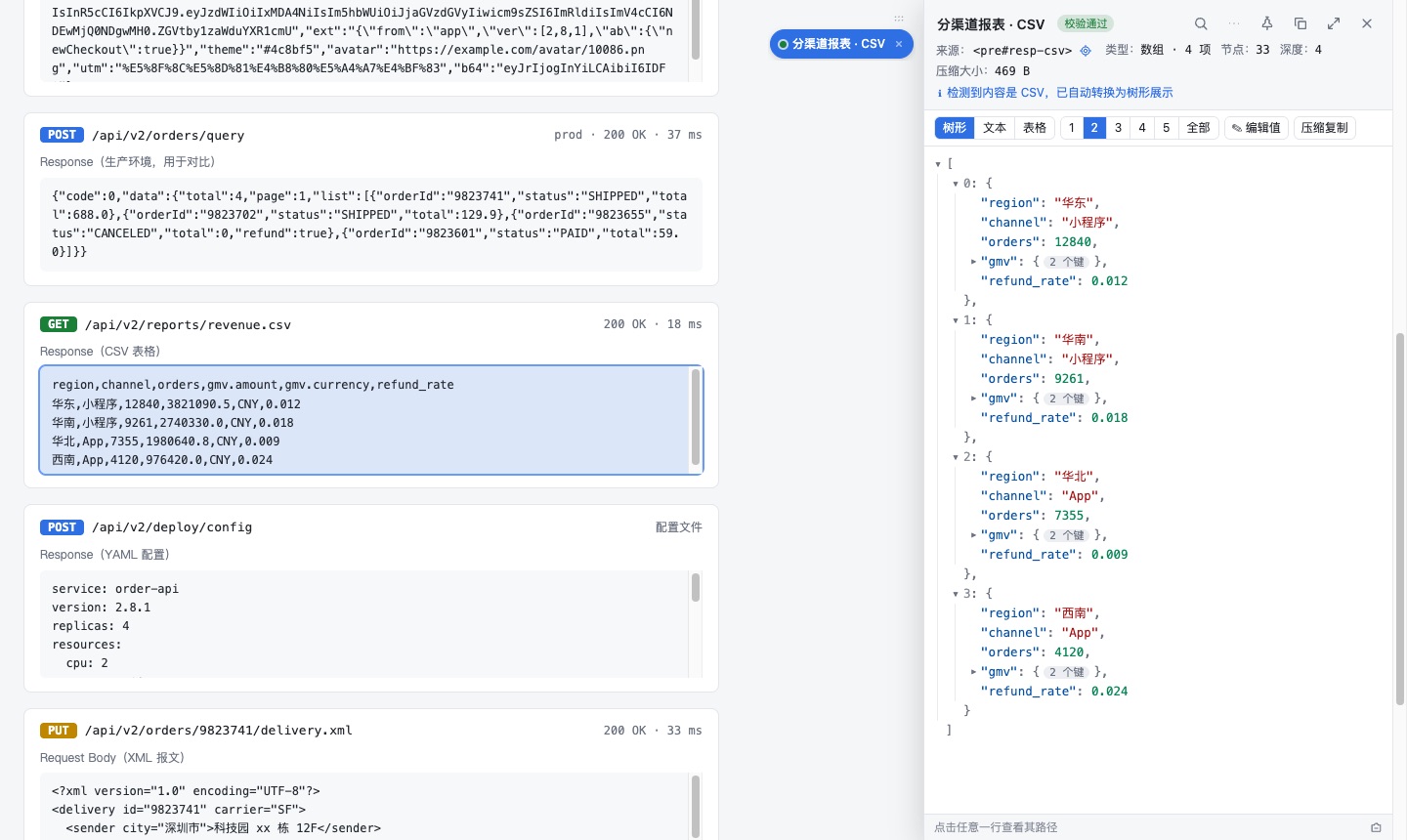Click the copy icon in the panel header
Image resolution: width=1407 pixels, height=840 pixels.
click(1300, 23)
